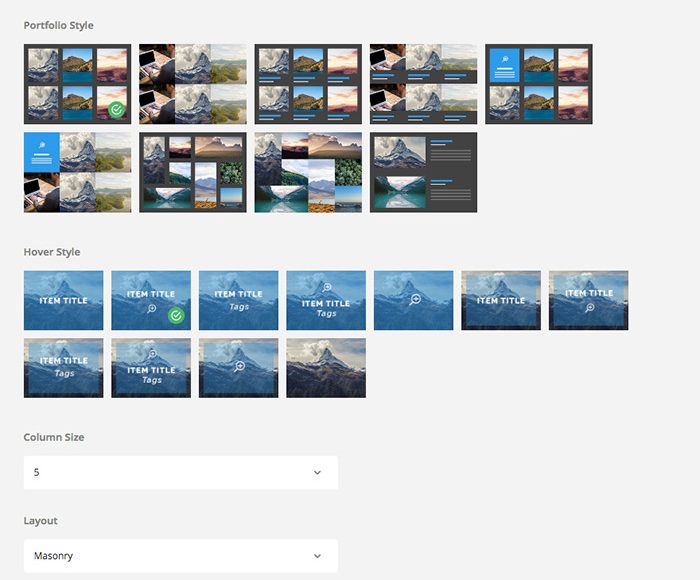Choose the no-overlay plain mountain hover style
700x580 pixels.
(x=326, y=368)
